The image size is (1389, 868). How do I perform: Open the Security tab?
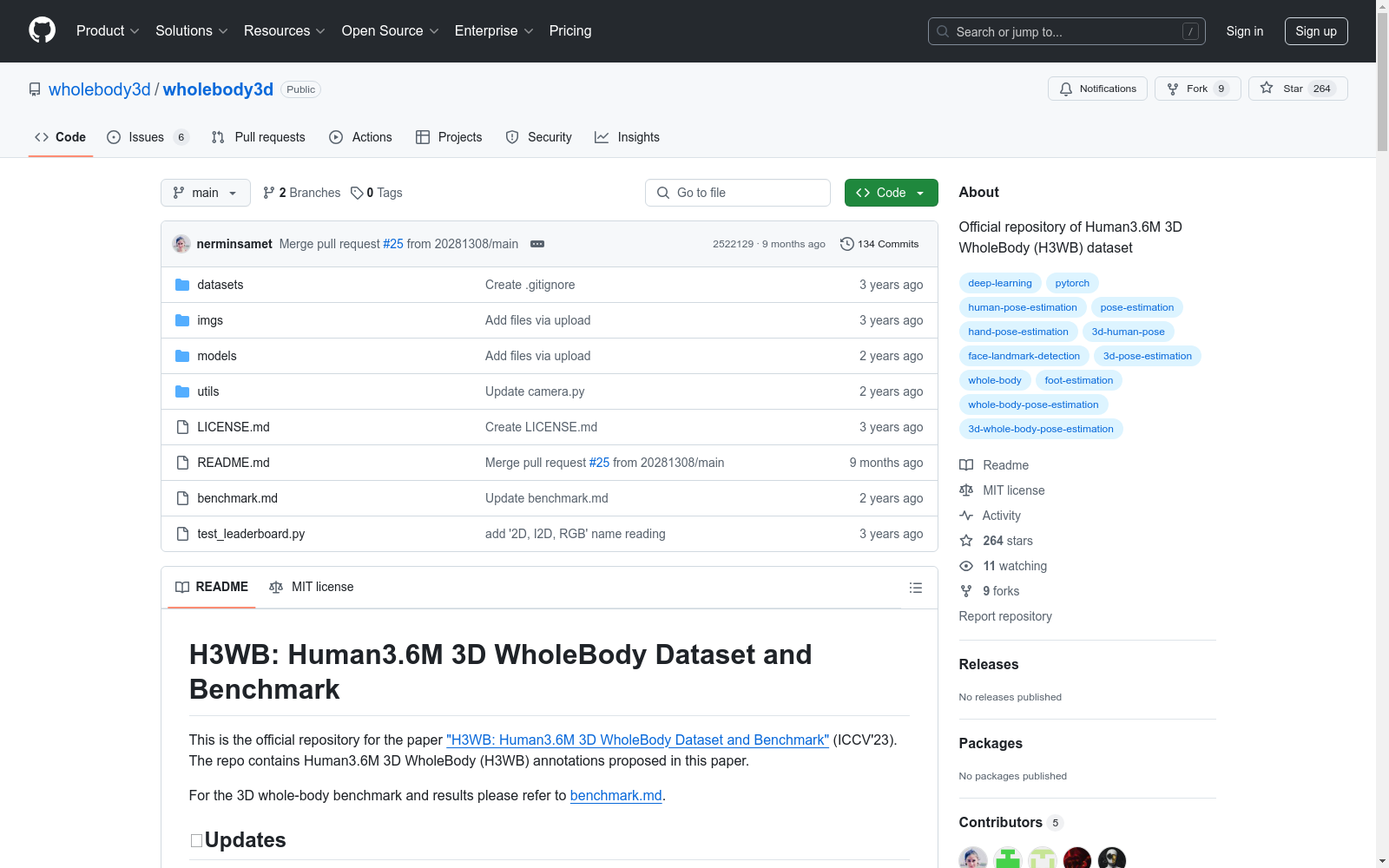pyautogui.click(x=539, y=137)
